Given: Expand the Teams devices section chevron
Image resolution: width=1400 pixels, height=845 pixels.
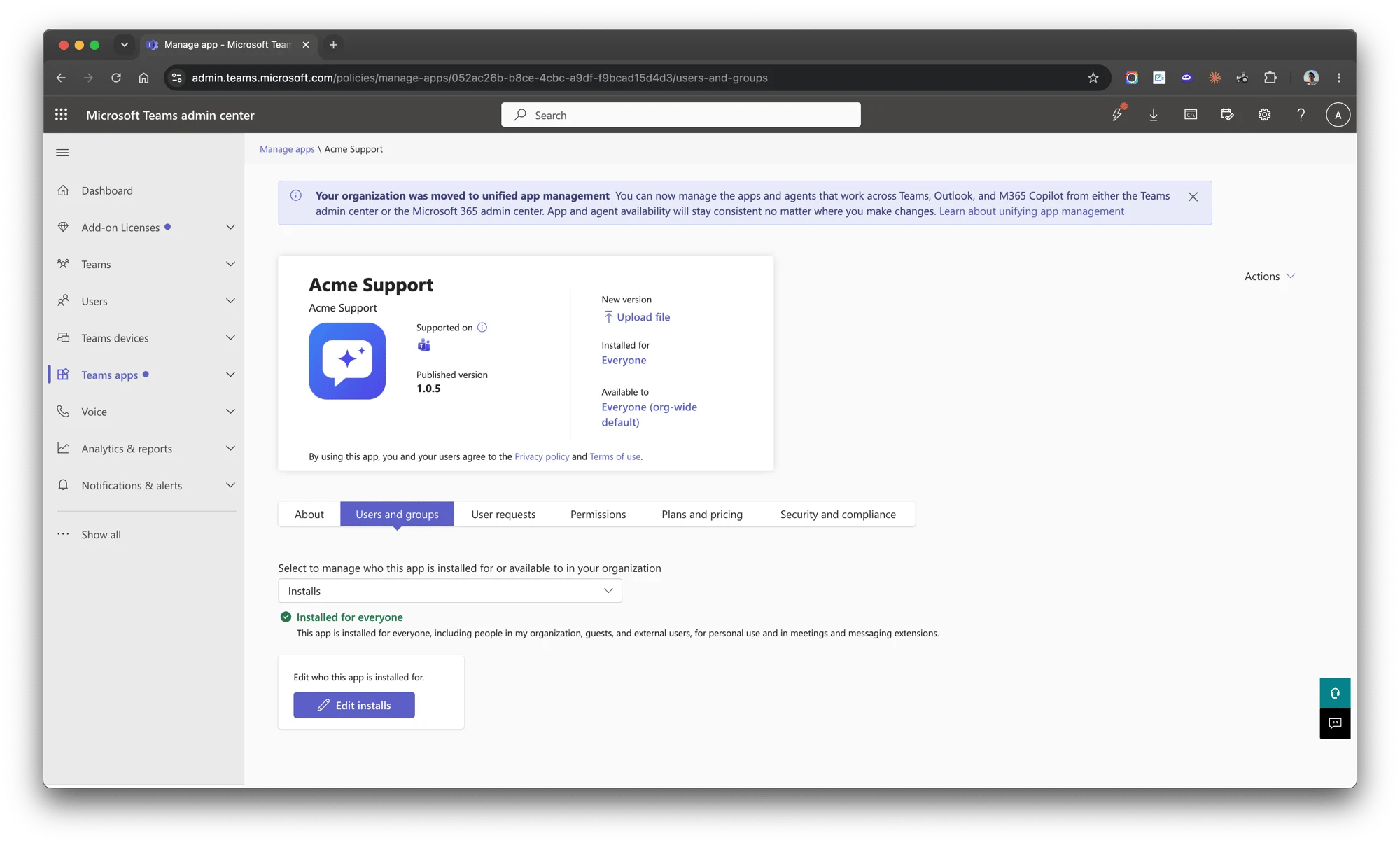Looking at the screenshot, I should pyautogui.click(x=230, y=337).
